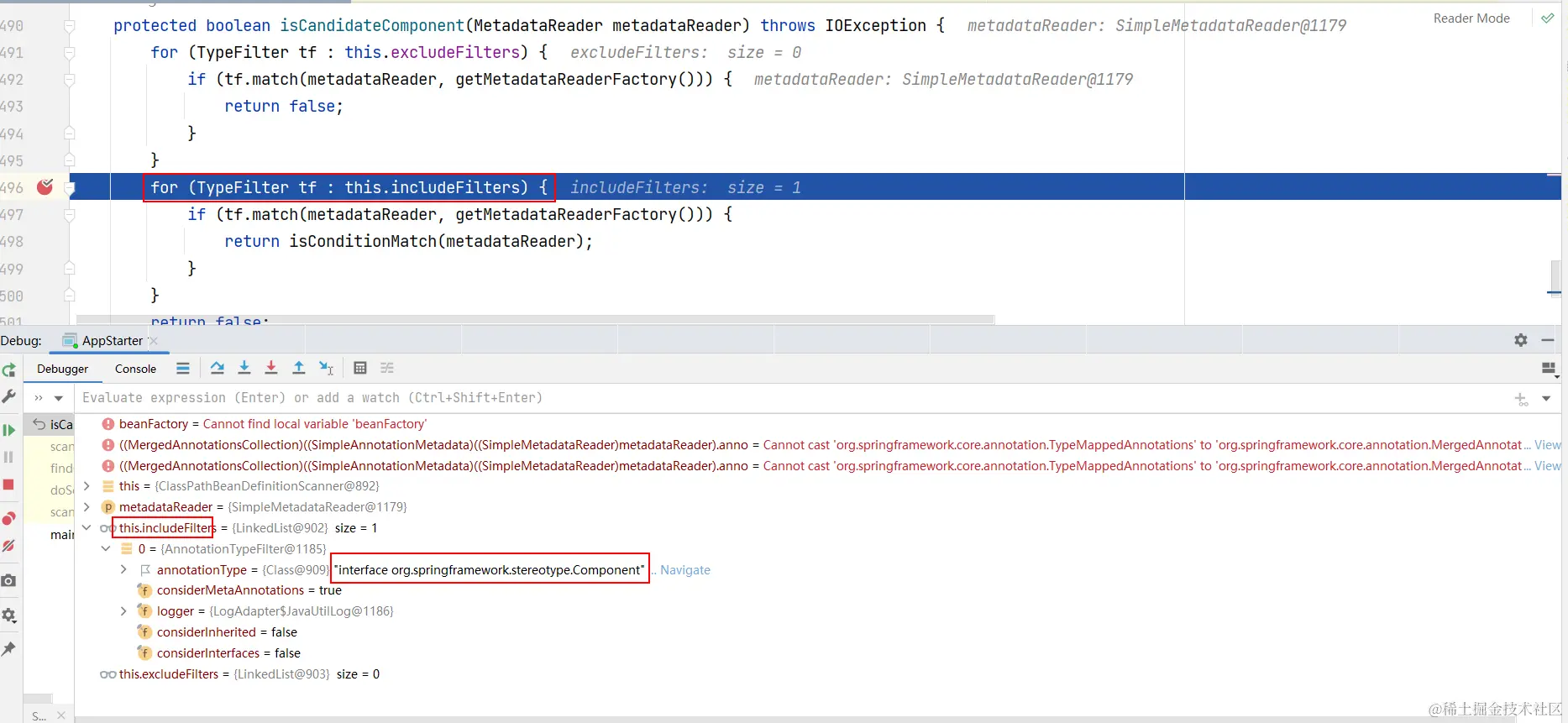Open the View Breakpoints dialog
Image resolution: width=1568 pixels, height=723 pixels.
pyautogui.click(x=9, y=518)
